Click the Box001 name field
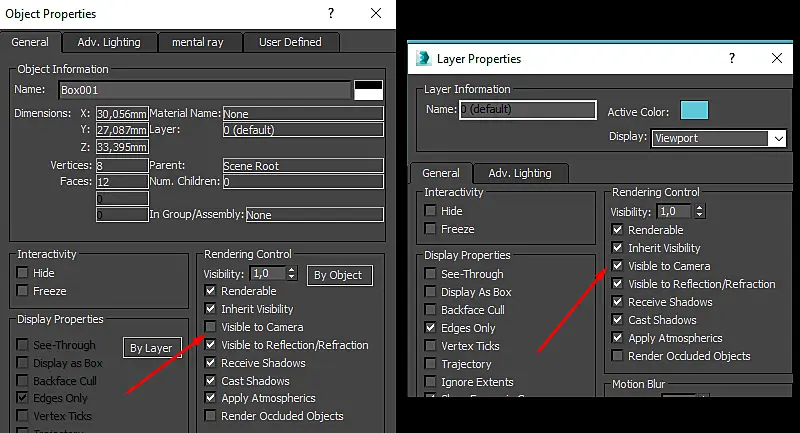Viewport: 800px width, 433px height. tap(204, 90)
